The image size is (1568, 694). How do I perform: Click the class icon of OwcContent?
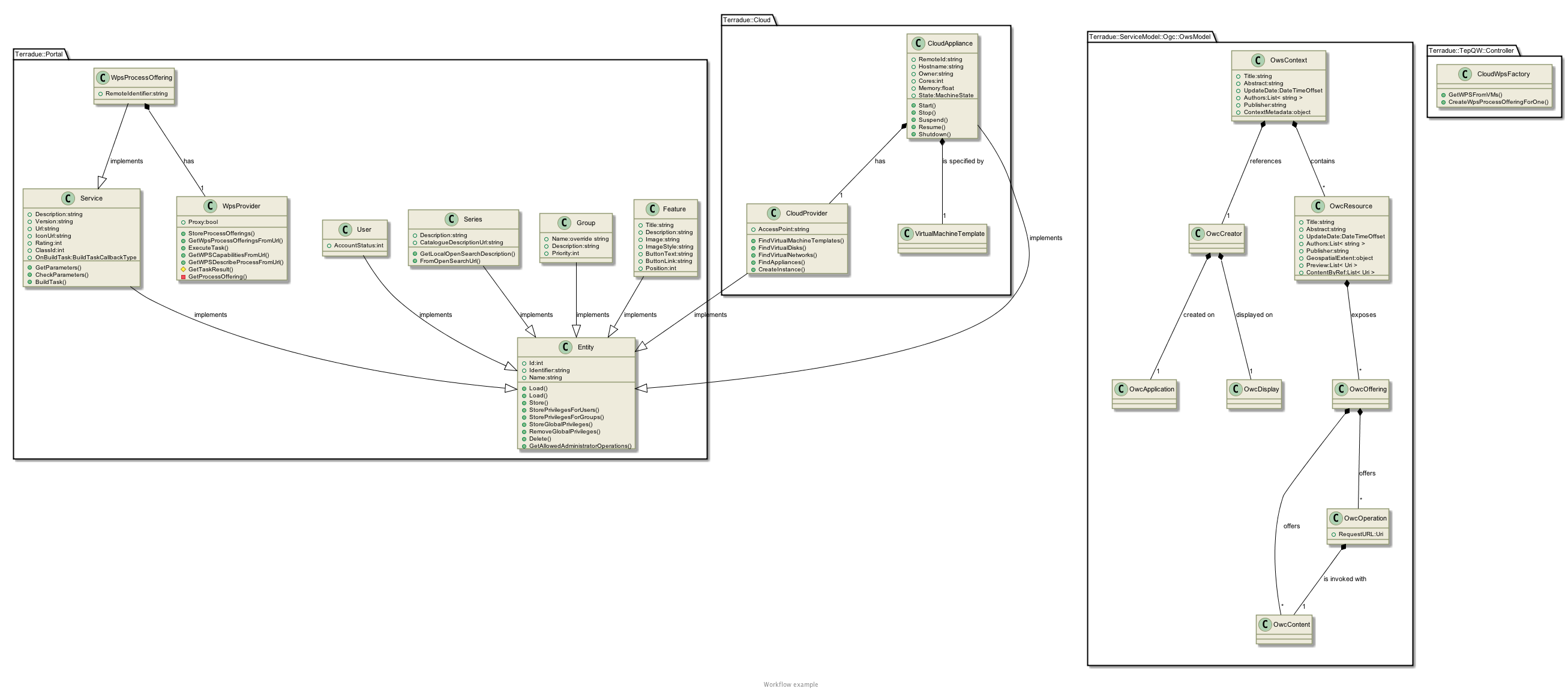[1265, 624]
